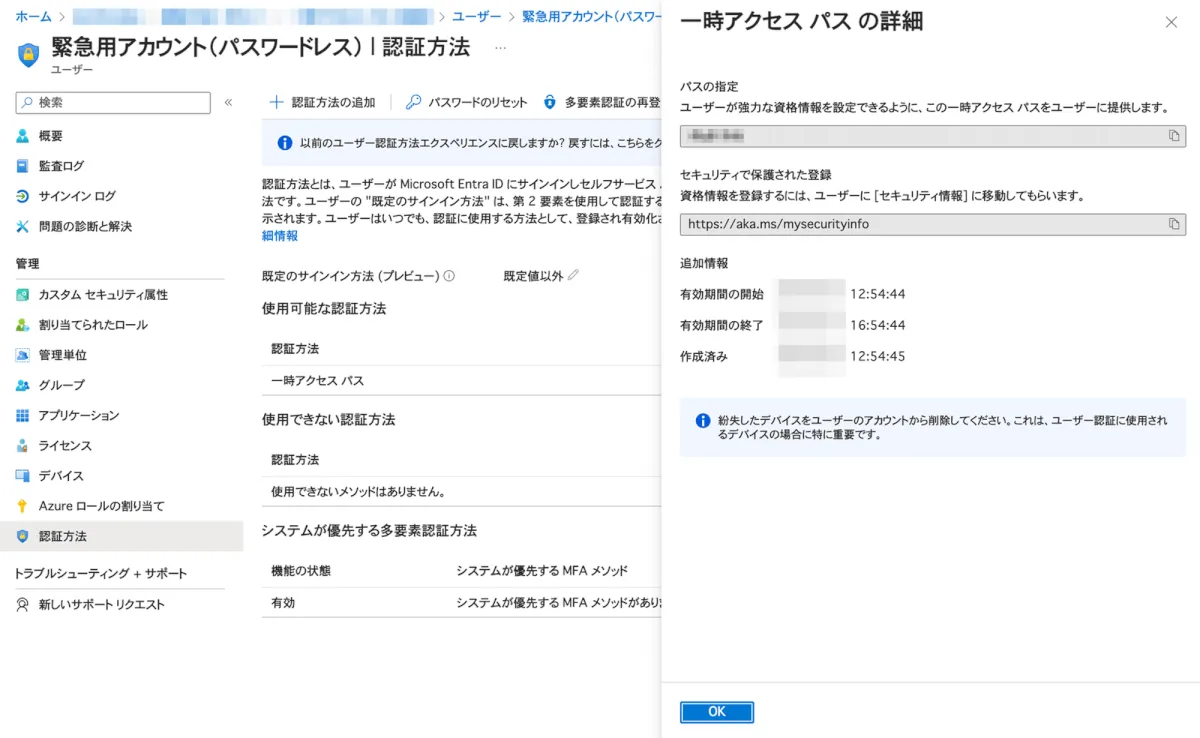Viewport: 1200px width, 738px height.
Task: Click the pencil icon next to 既定値以外
Action: coord(573,276)
